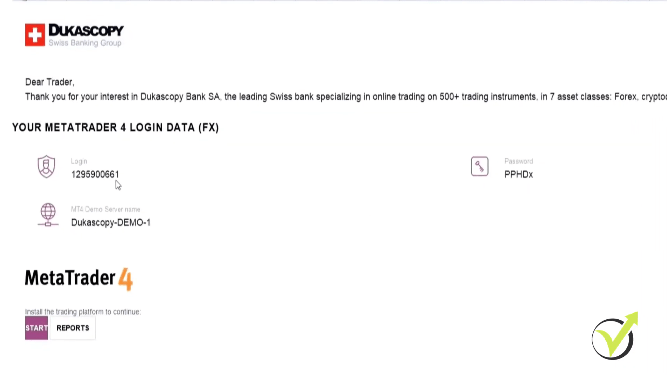The width and height of the screenshot is (667, 375).
Task: Click the globe server network icon
Action: point(48,215)
